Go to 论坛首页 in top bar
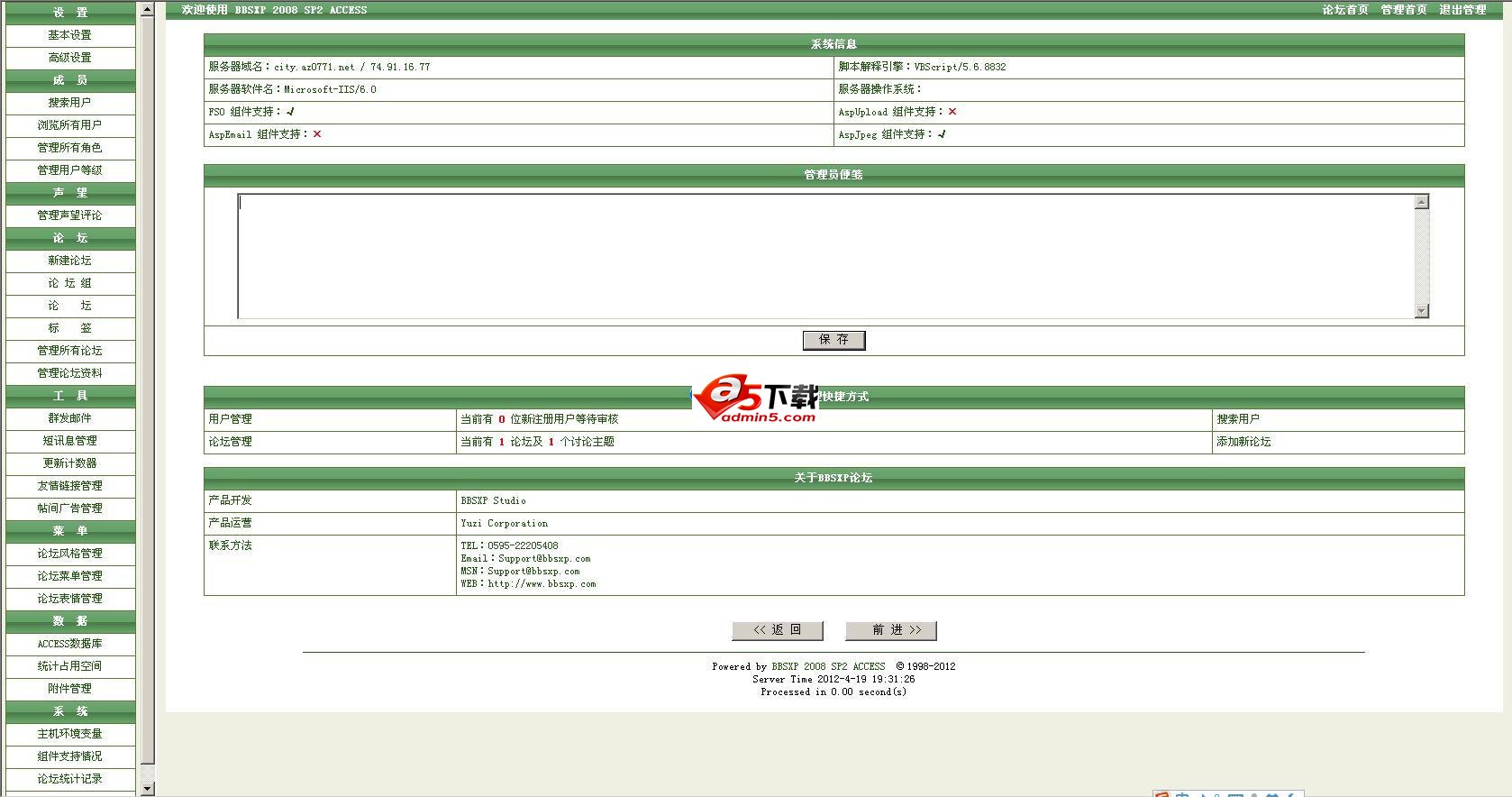1512x797 pixels. click(x=1345, y=10)
